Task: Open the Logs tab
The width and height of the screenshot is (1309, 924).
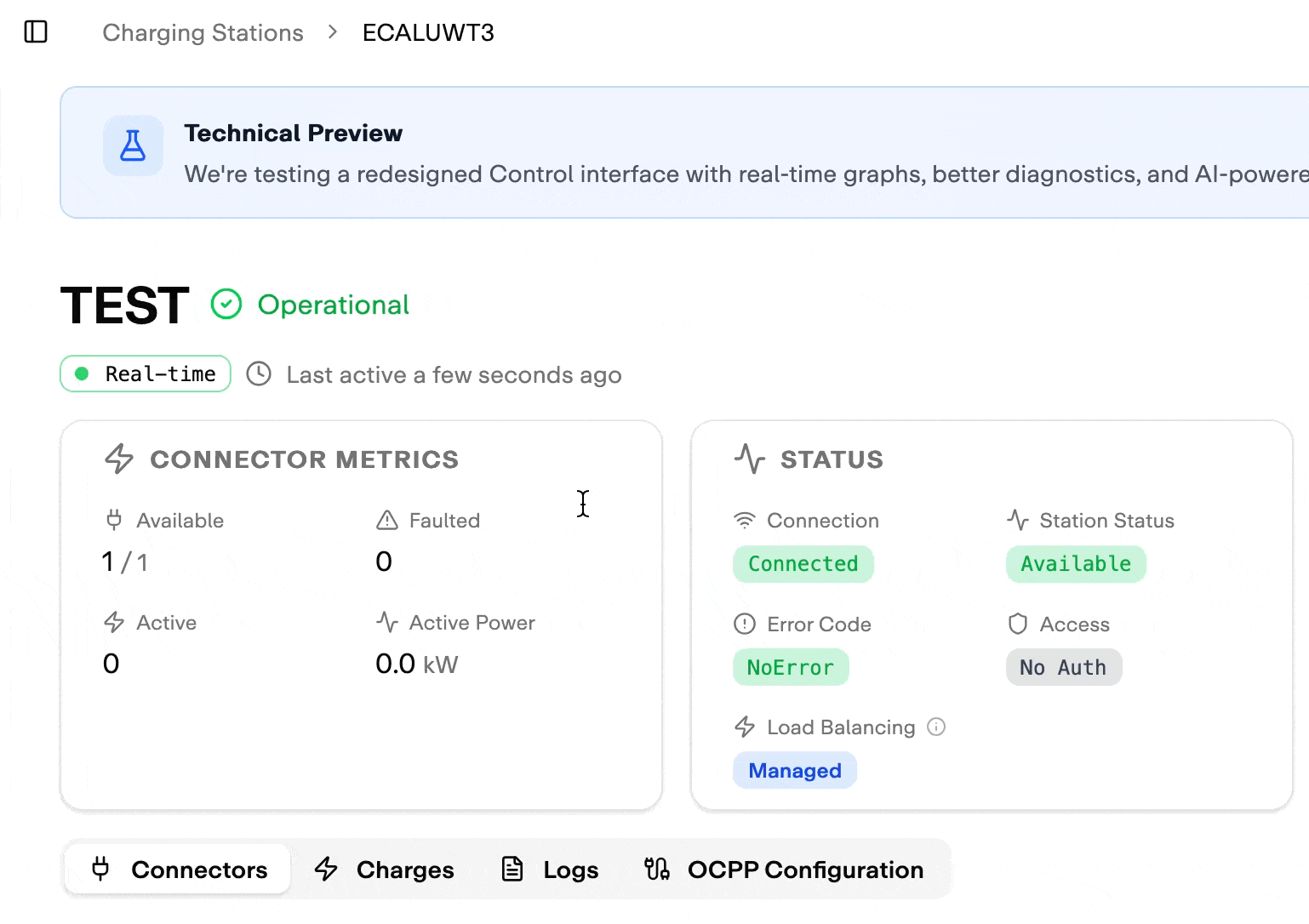Action: [x=550, y=870]
